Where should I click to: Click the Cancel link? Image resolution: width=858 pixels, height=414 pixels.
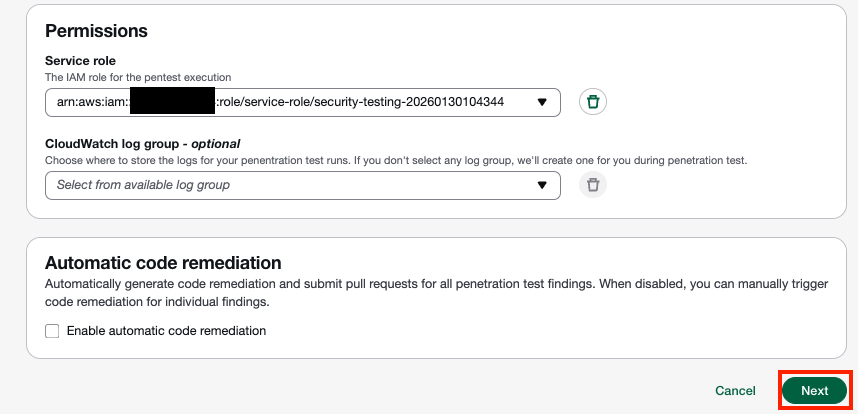click(735, 391)
